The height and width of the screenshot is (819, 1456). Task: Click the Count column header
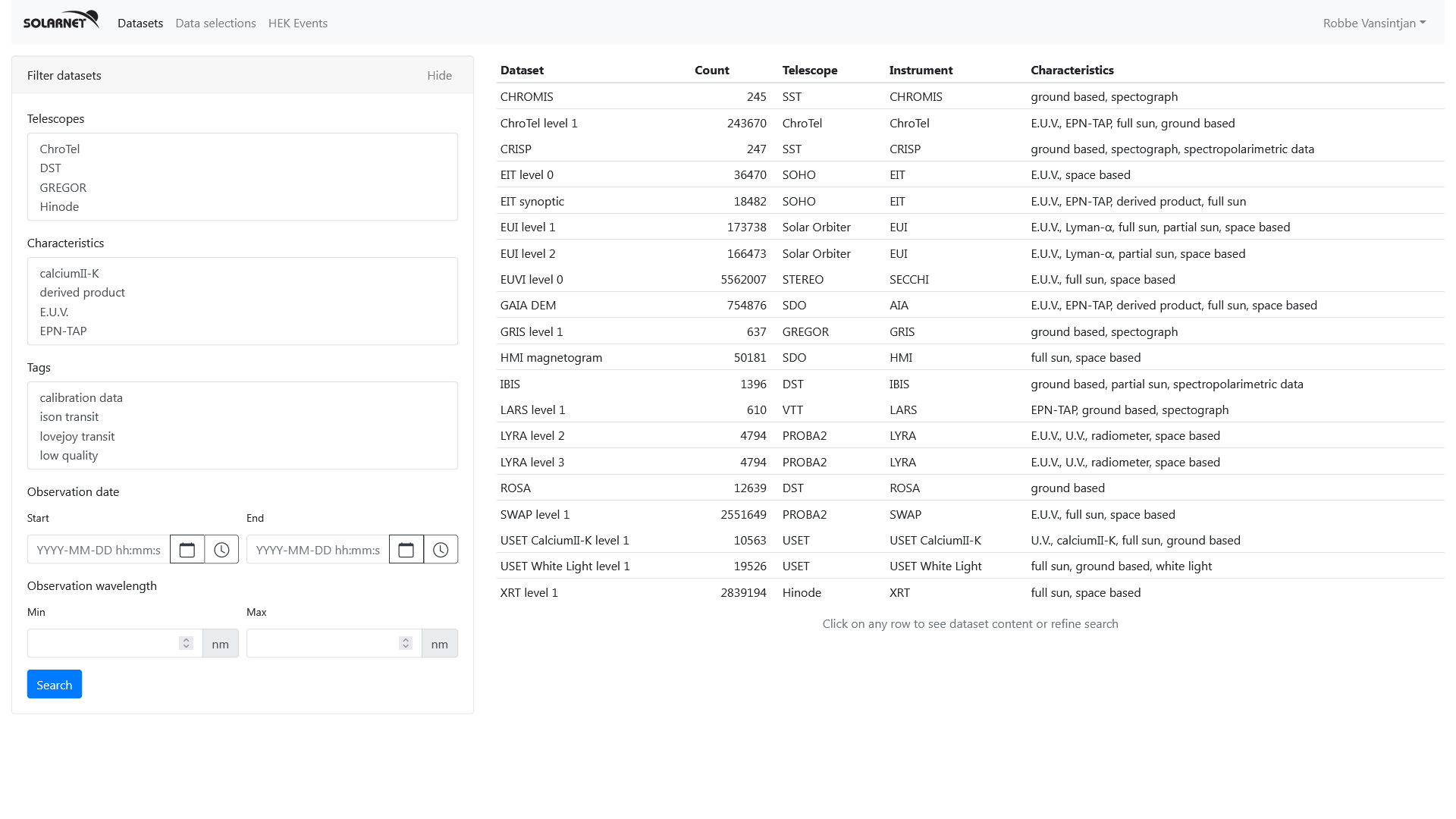pyautogui.click(x=711, y=70)
